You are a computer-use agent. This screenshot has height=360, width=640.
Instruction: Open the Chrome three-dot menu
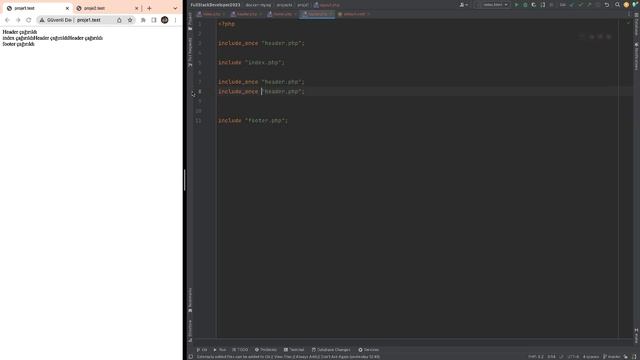point(176,20)
